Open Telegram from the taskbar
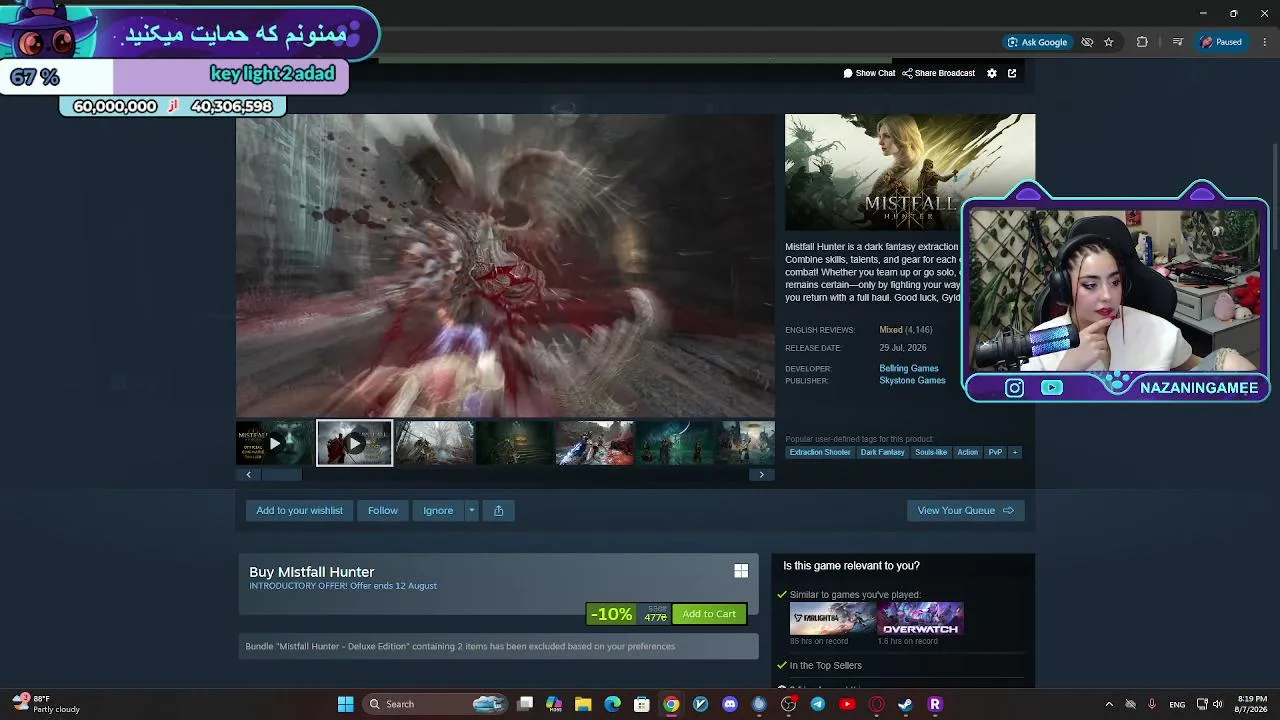 pos(818,704)
